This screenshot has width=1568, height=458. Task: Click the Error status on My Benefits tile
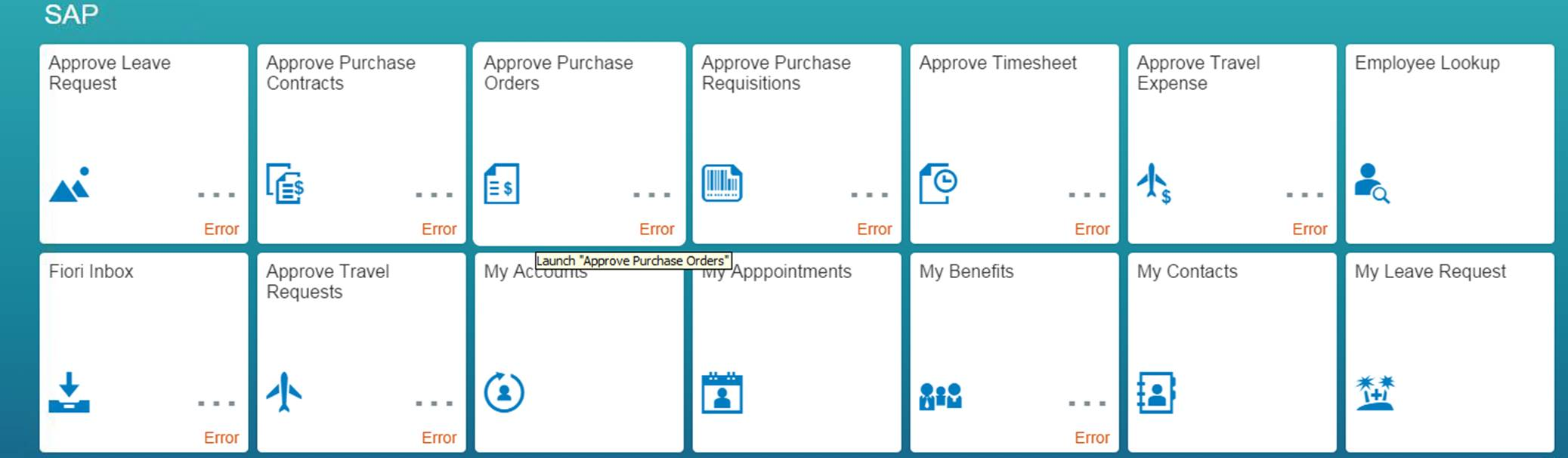1092,438
